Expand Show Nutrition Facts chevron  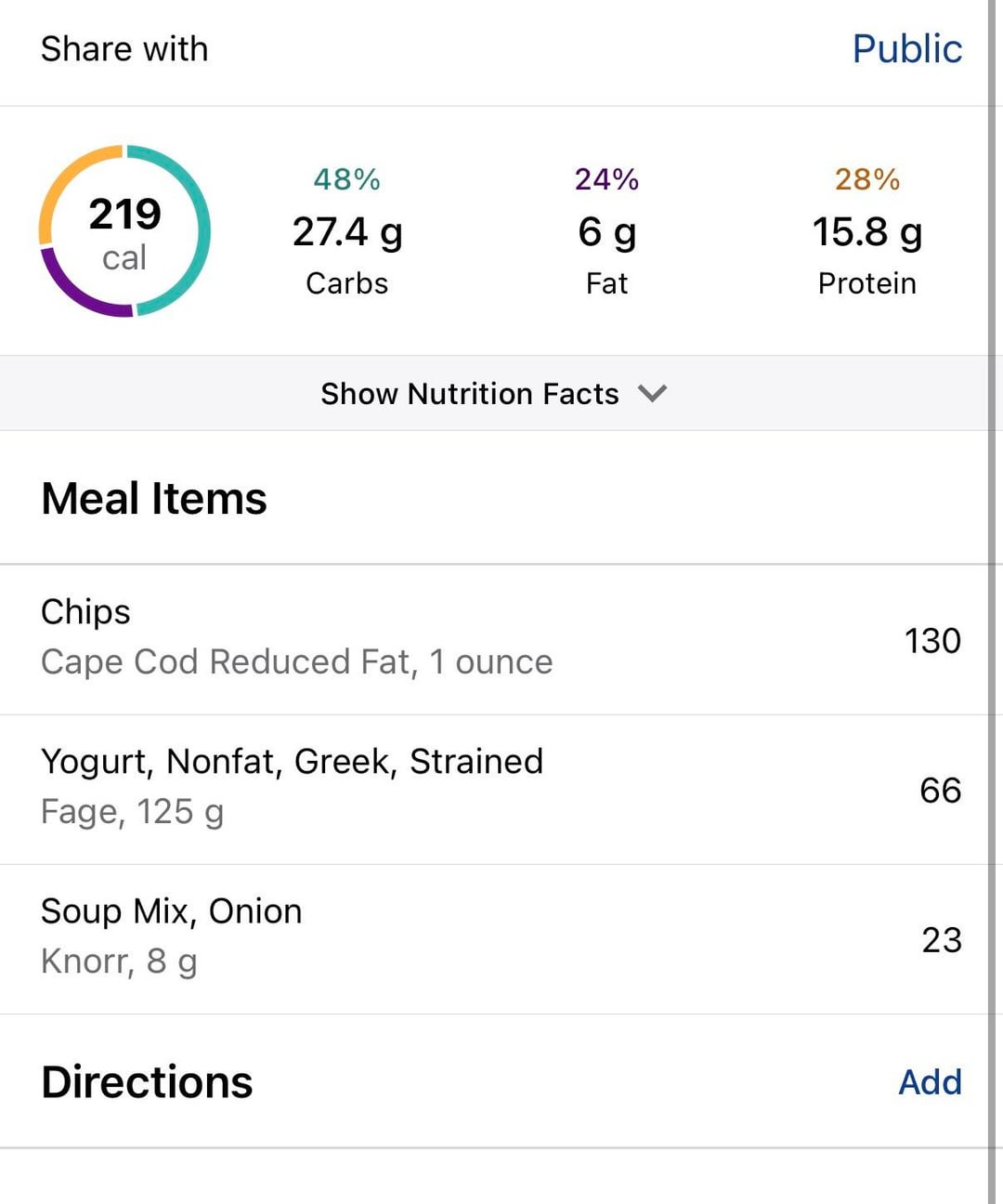point(652,393)
